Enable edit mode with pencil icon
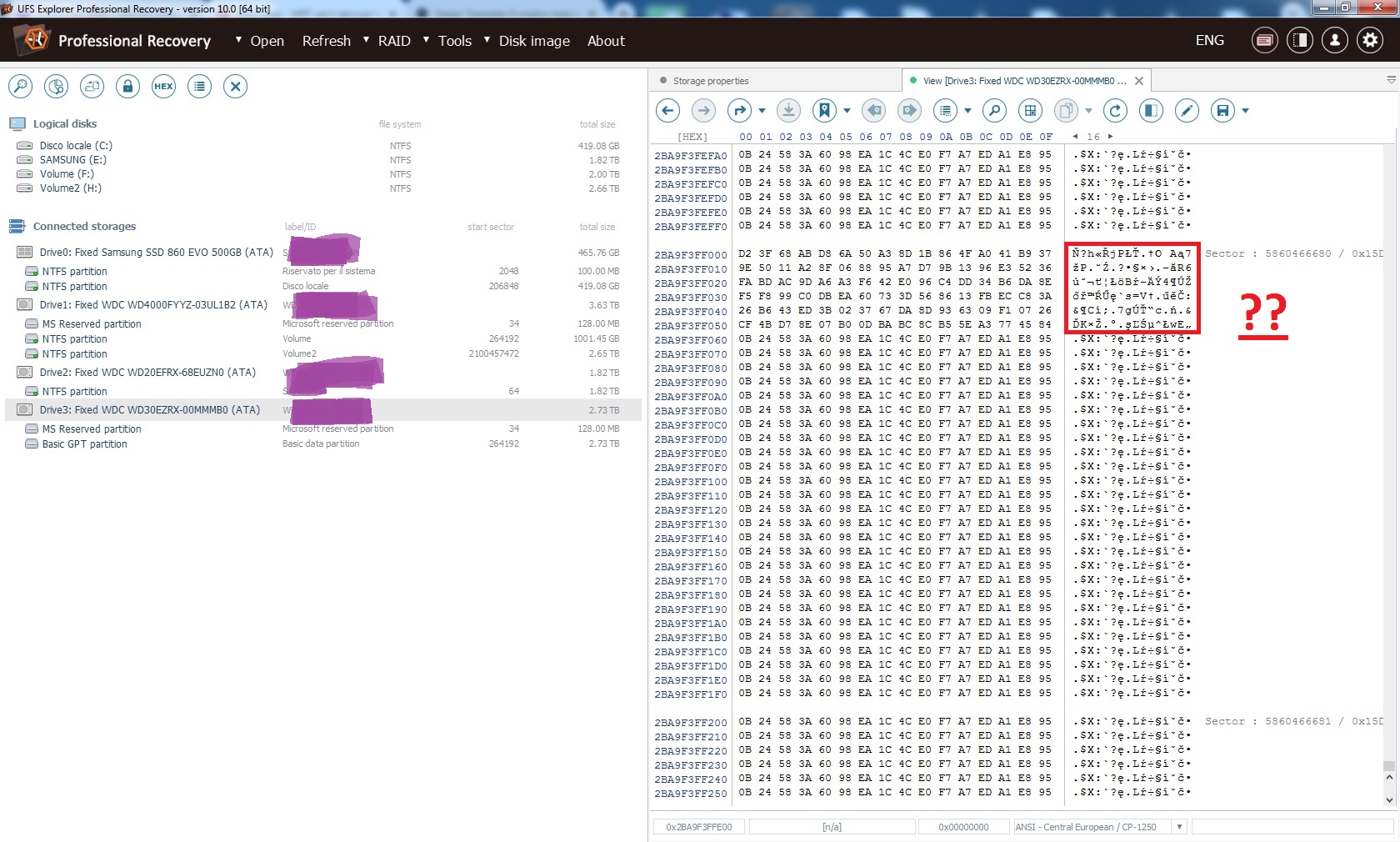Screen dimensions: 1400x842 pos(1187,110)
